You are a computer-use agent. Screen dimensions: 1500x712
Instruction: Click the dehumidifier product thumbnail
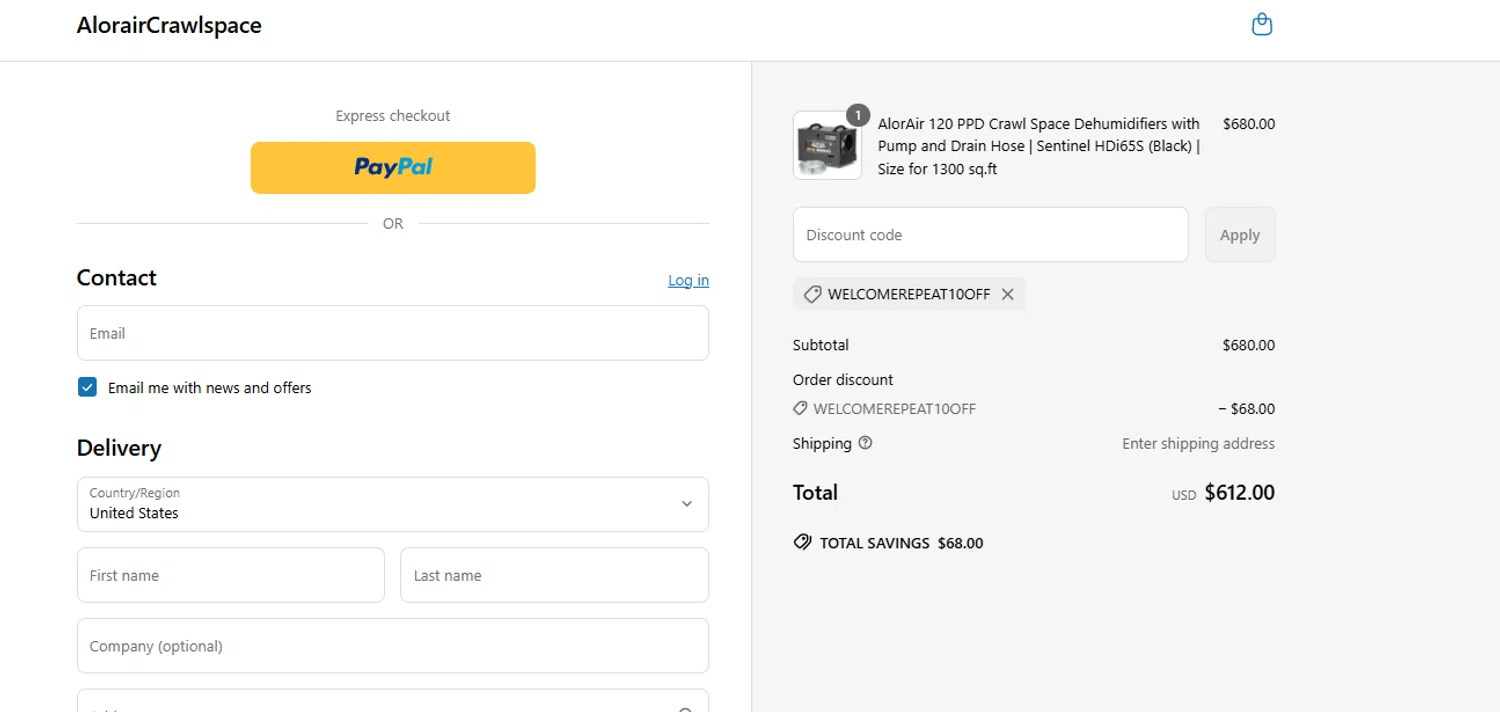(827, 146)
